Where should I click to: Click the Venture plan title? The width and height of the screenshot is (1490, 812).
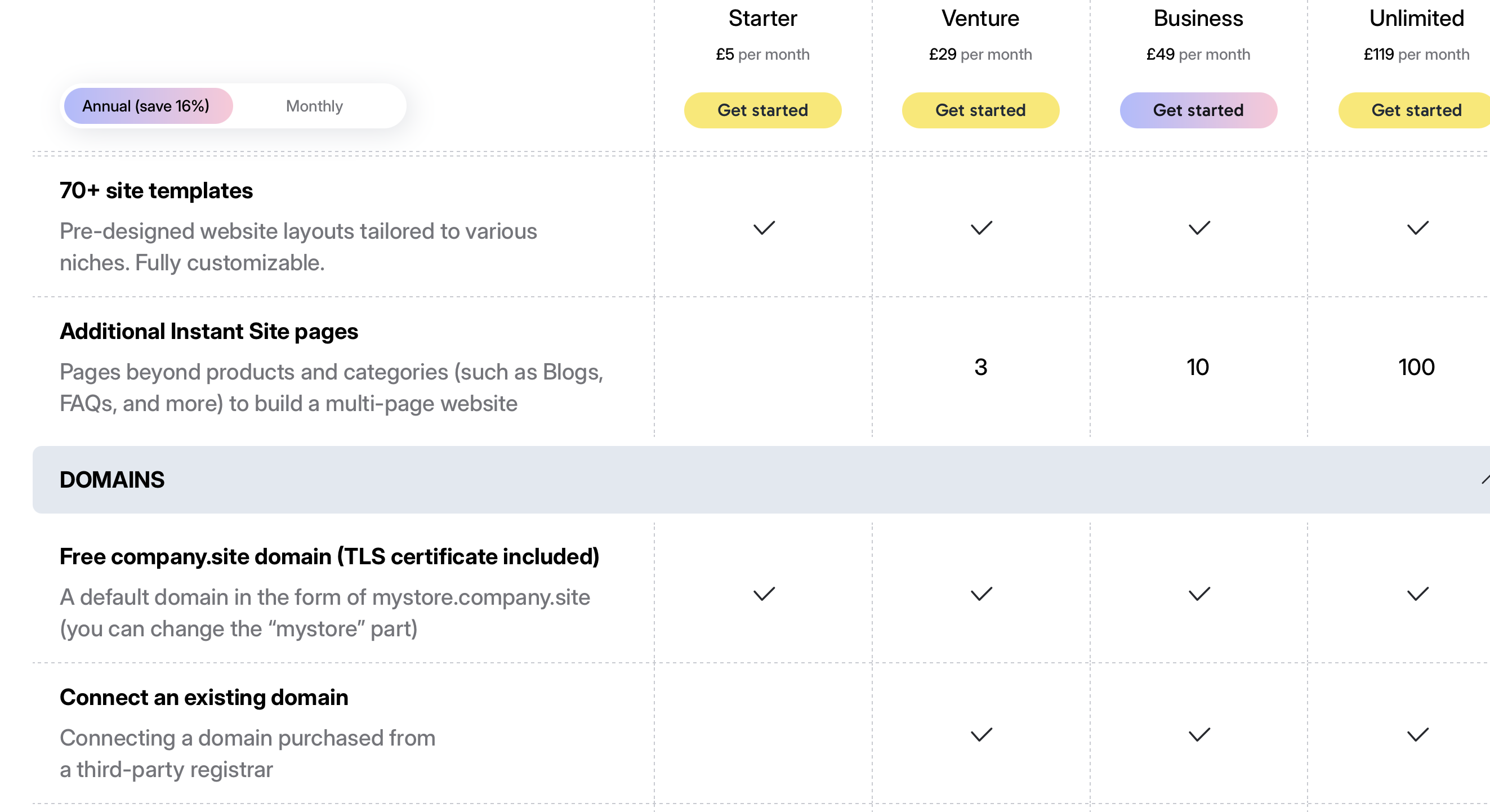tap(980, 19)
